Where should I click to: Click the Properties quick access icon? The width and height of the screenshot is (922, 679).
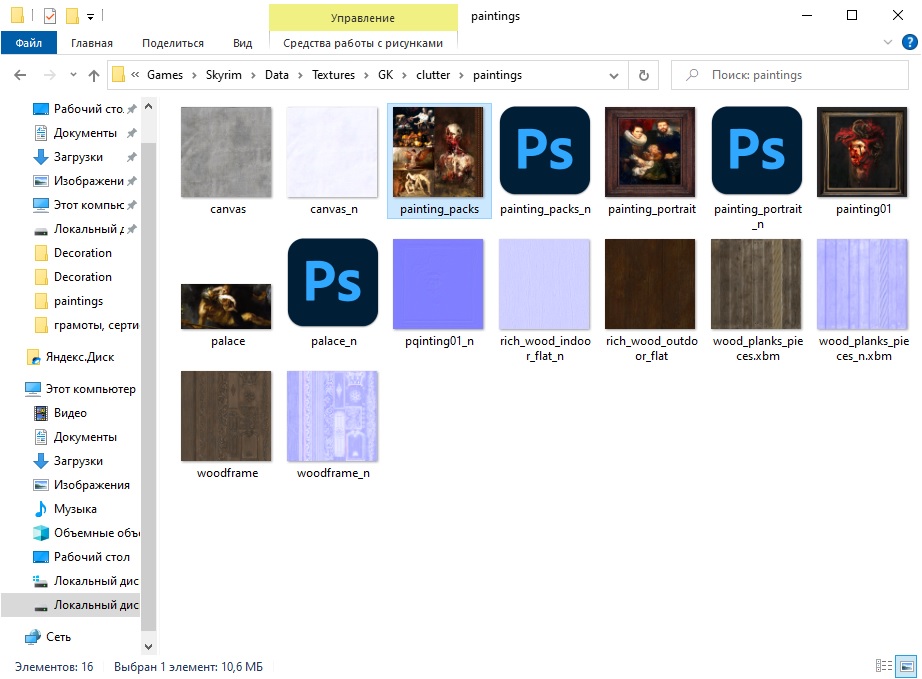click(x=50, y=16)
